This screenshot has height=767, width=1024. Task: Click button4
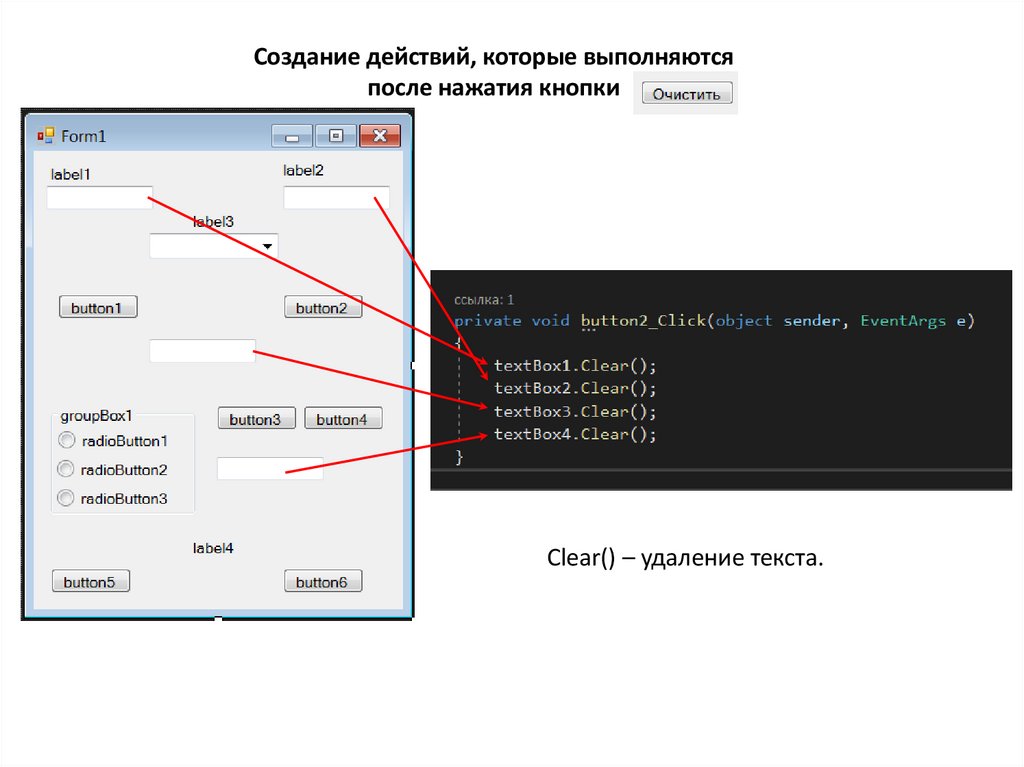344,419
